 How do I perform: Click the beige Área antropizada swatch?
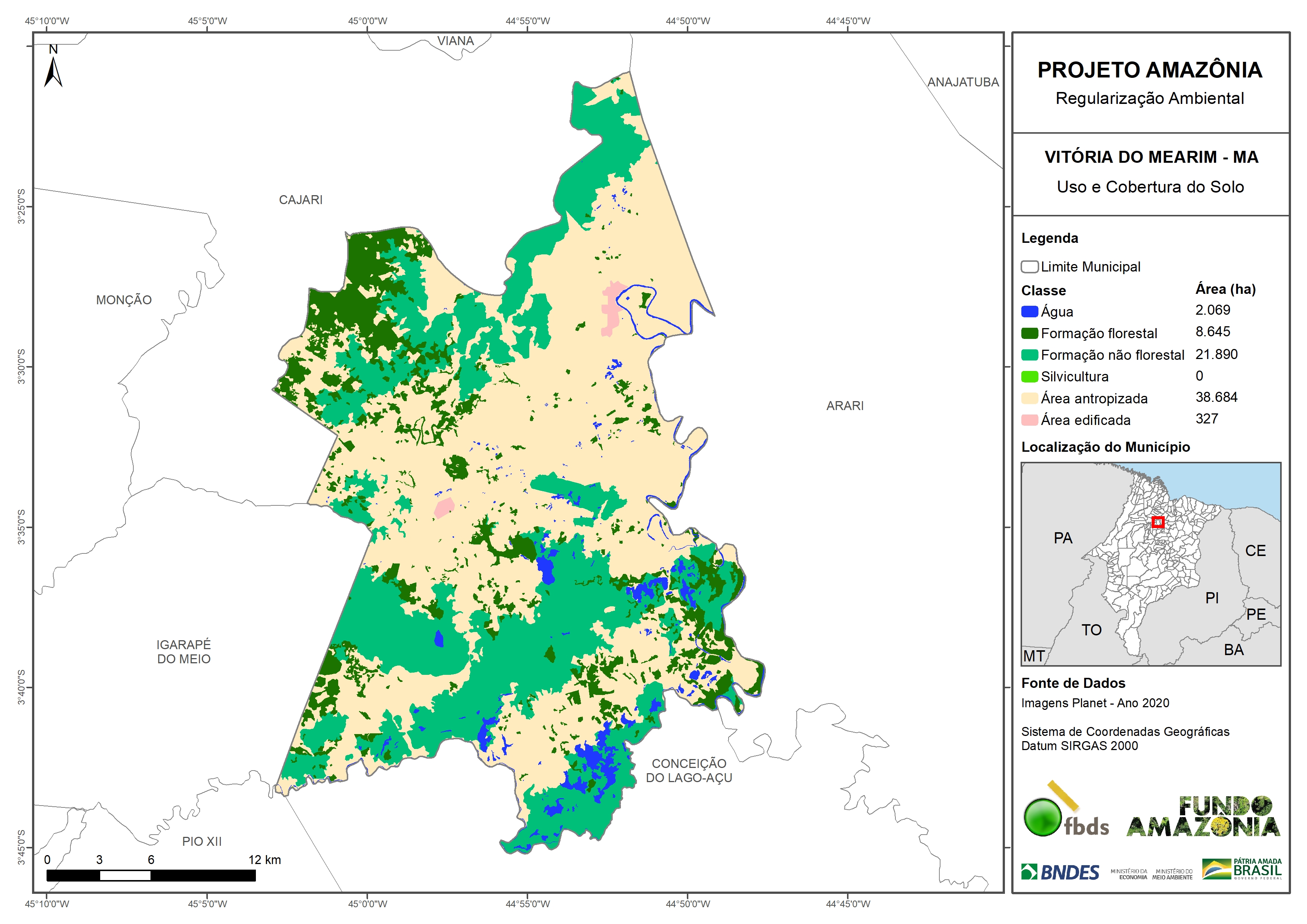click(1029, 399)
